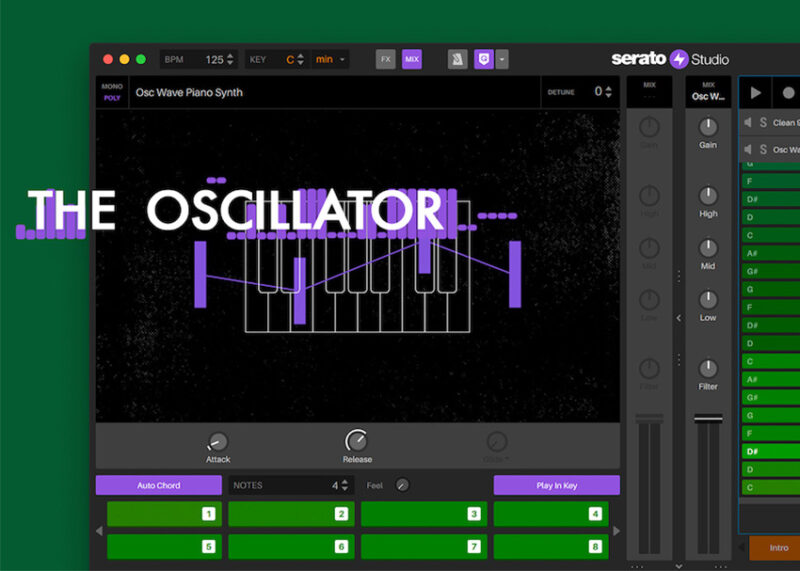This screenshot has height=571, width=800.
Task: Trigger pad number 5
Action: [164, 547]
